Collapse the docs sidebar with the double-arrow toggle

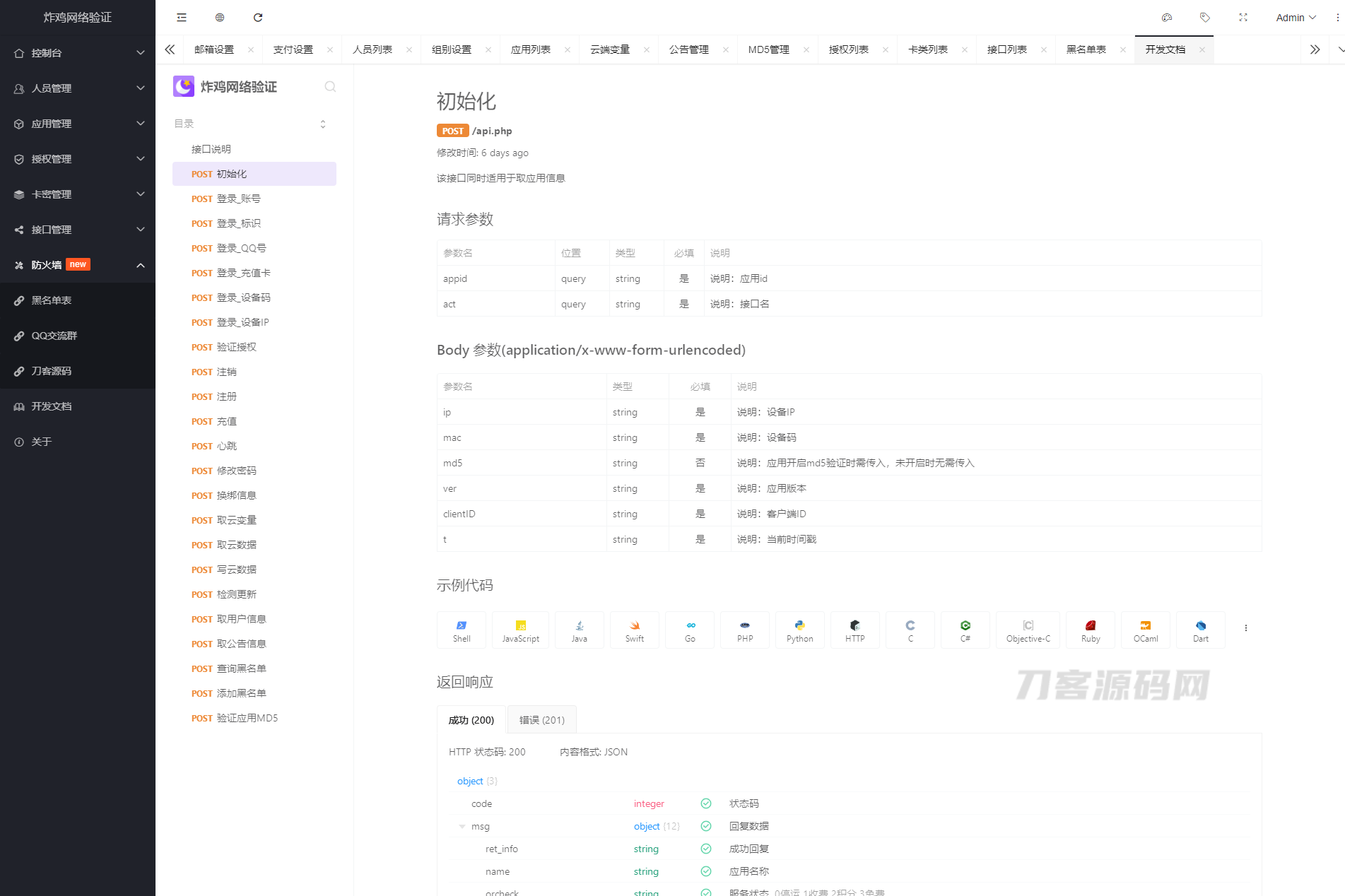(170, 49)
